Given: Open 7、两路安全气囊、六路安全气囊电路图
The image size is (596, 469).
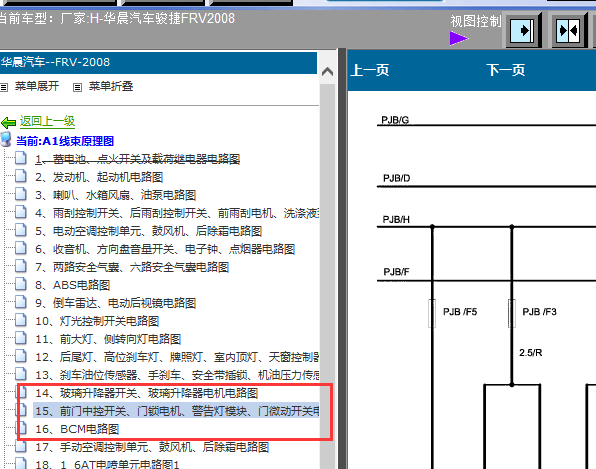Looking at the screenshot, I should [x=132, y=267].
